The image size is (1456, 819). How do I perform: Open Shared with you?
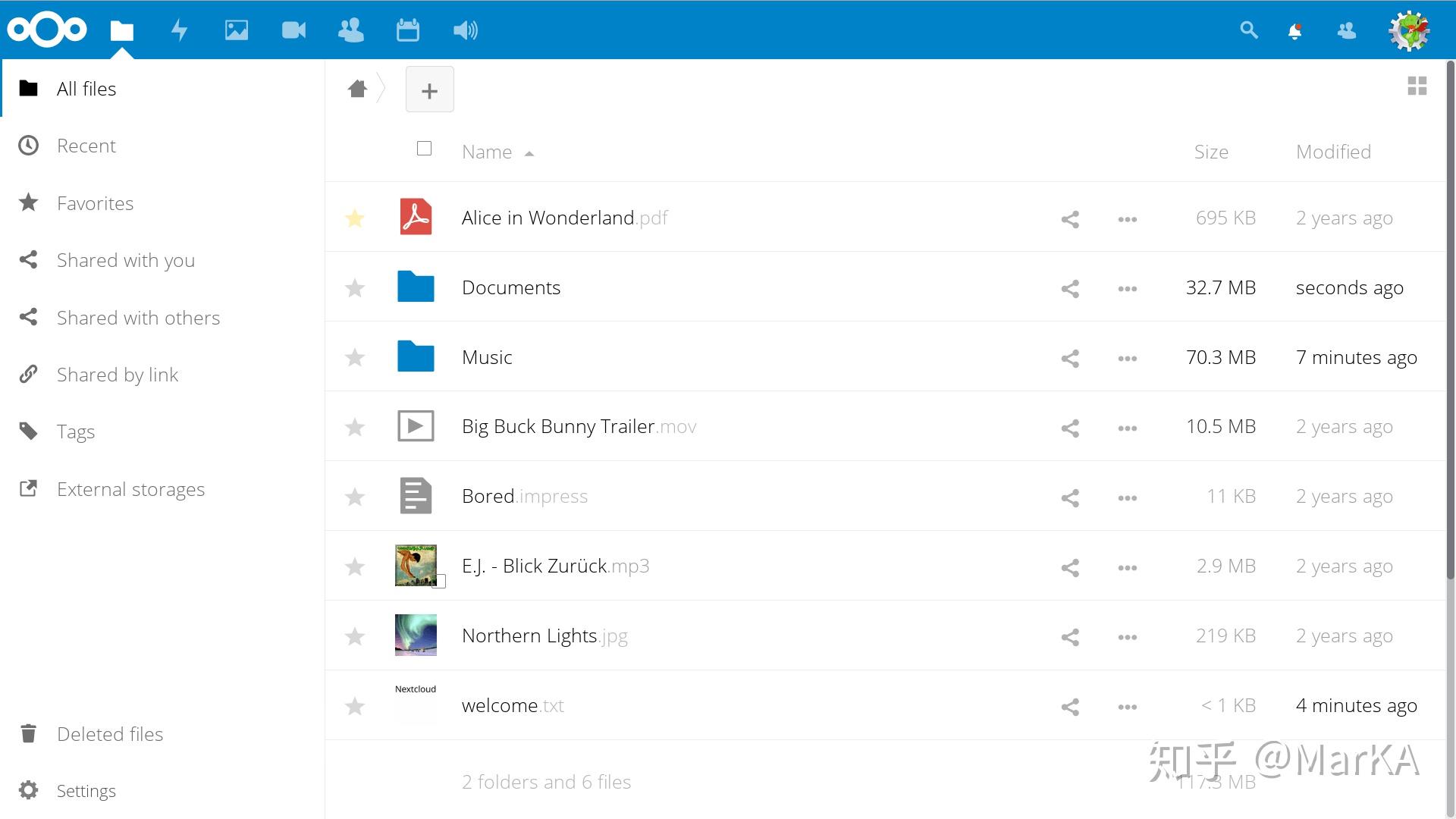coord(162,260)
